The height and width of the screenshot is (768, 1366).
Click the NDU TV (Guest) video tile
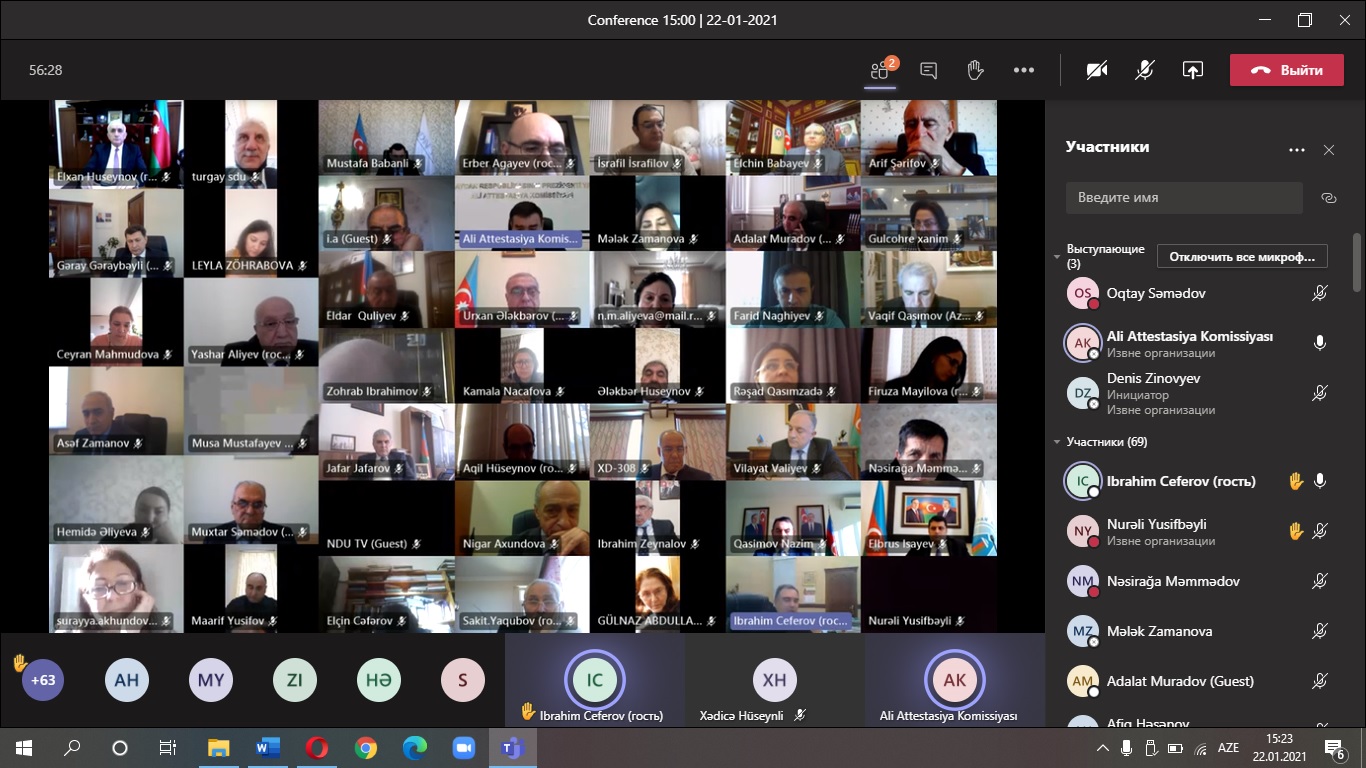point(387,518)
